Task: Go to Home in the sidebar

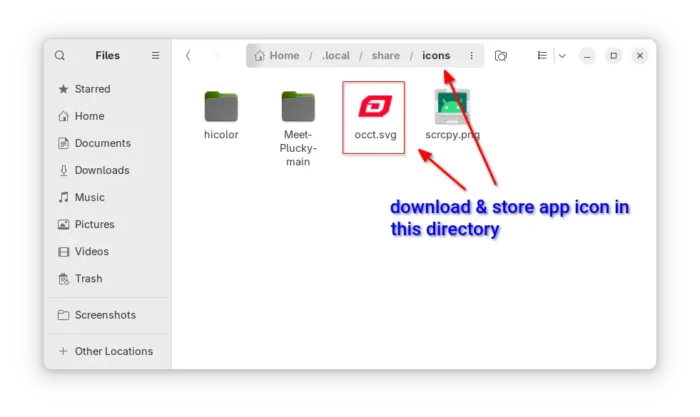Action: 88,116
